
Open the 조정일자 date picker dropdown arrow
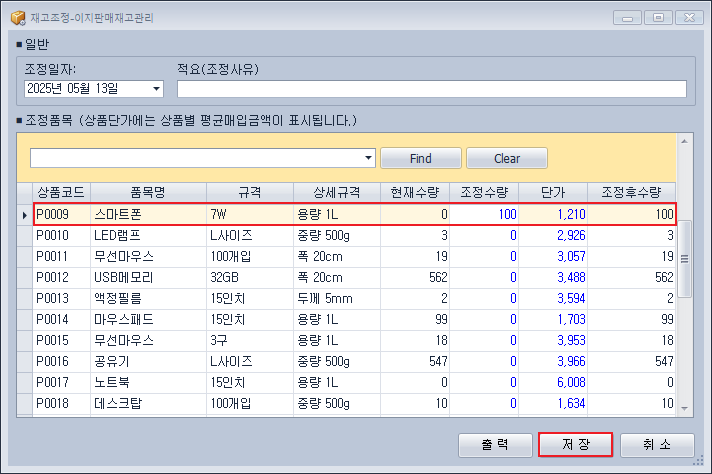156,89
